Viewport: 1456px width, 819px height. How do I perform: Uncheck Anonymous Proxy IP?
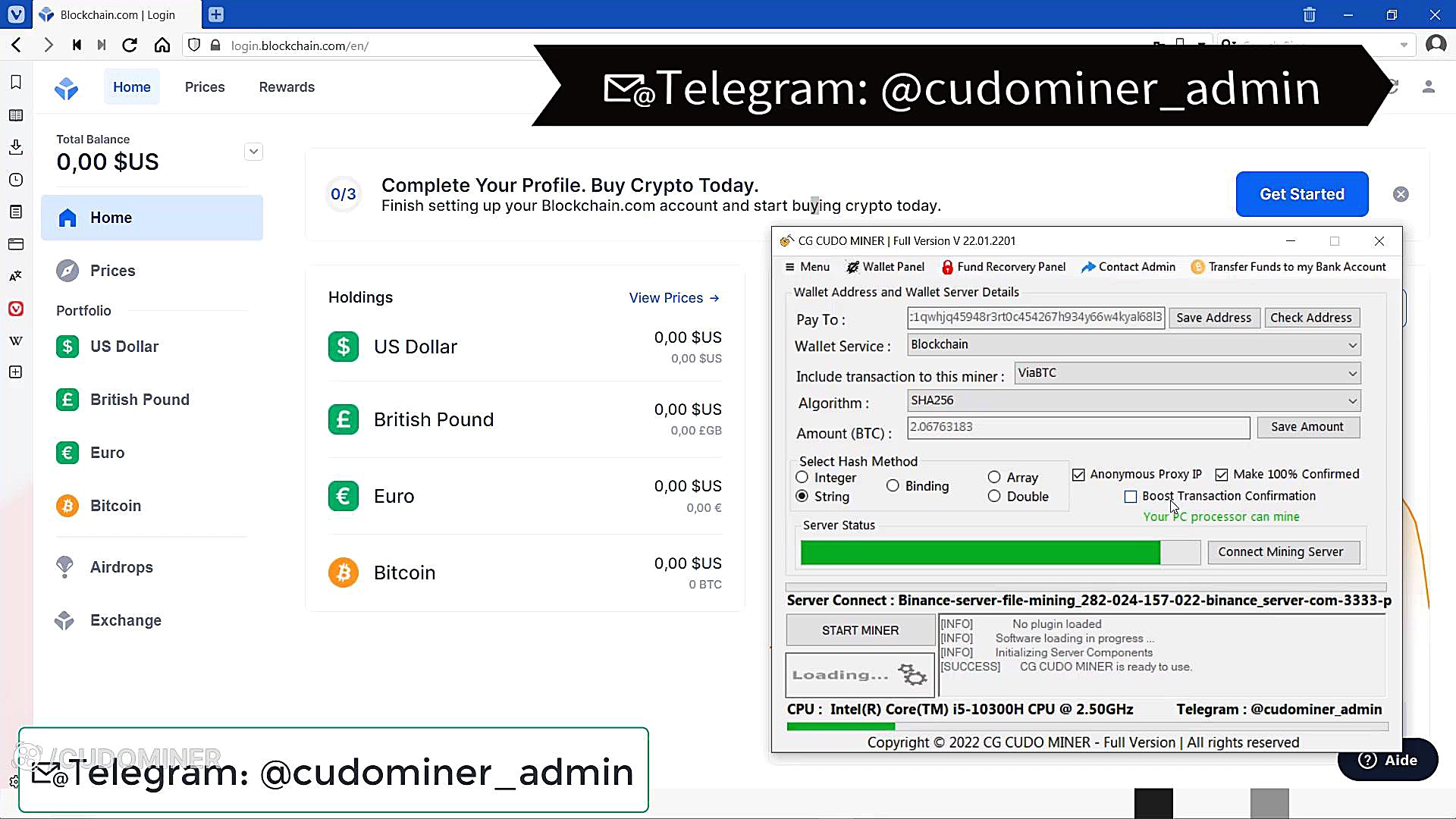tap(1079, 474)
